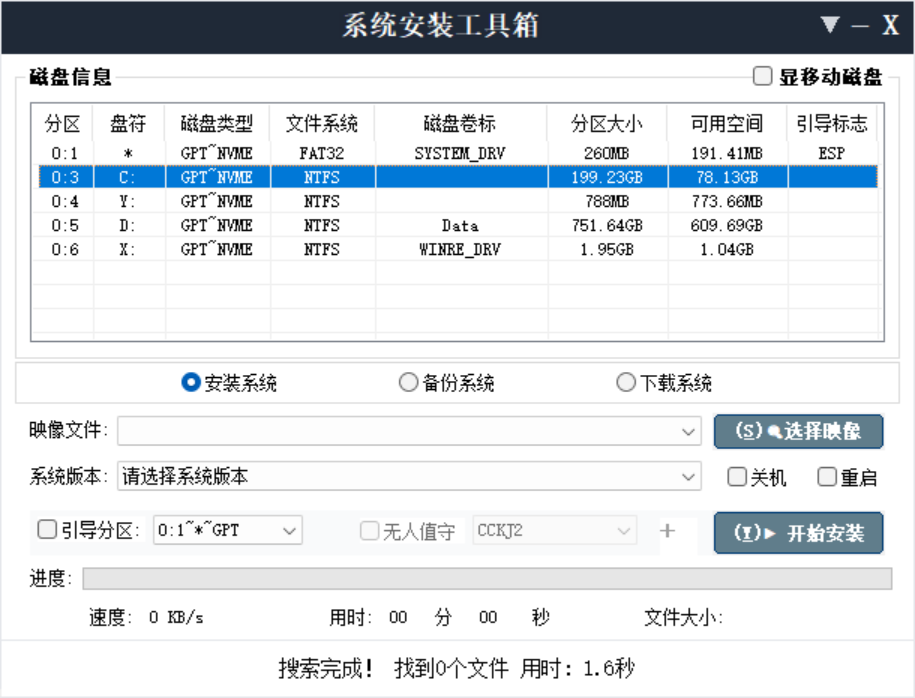Image resolution: width=915 pixels, height=698 pixels.
Task: Select partition row 0:5
Action: coord(458,225)
